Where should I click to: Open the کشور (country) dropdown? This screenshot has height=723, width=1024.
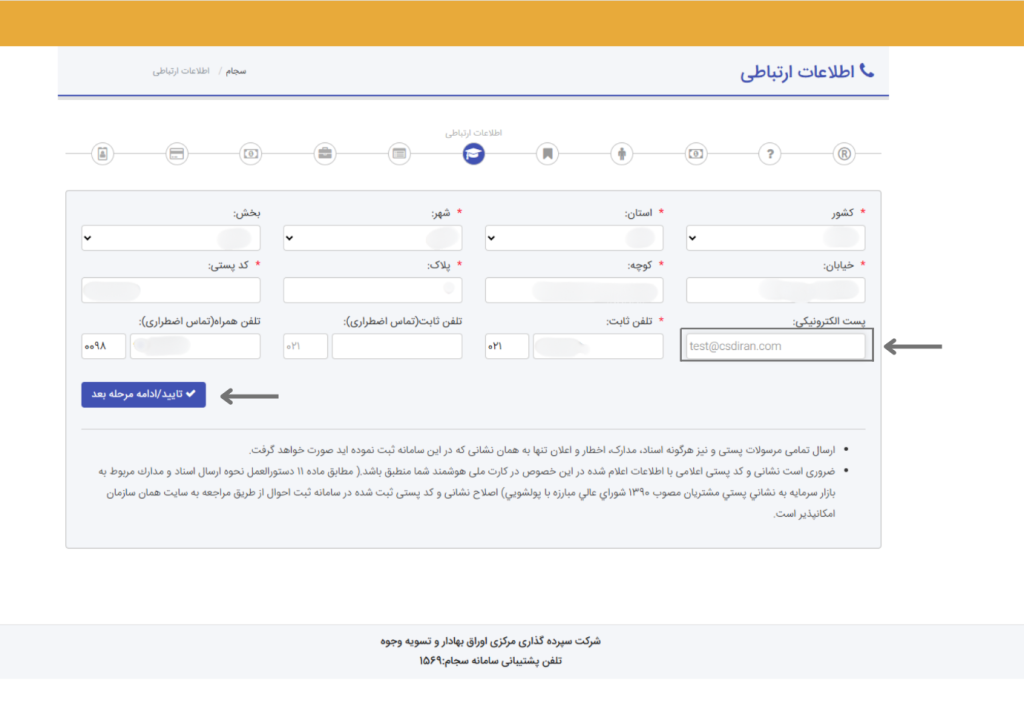click(x=776, y=238)
